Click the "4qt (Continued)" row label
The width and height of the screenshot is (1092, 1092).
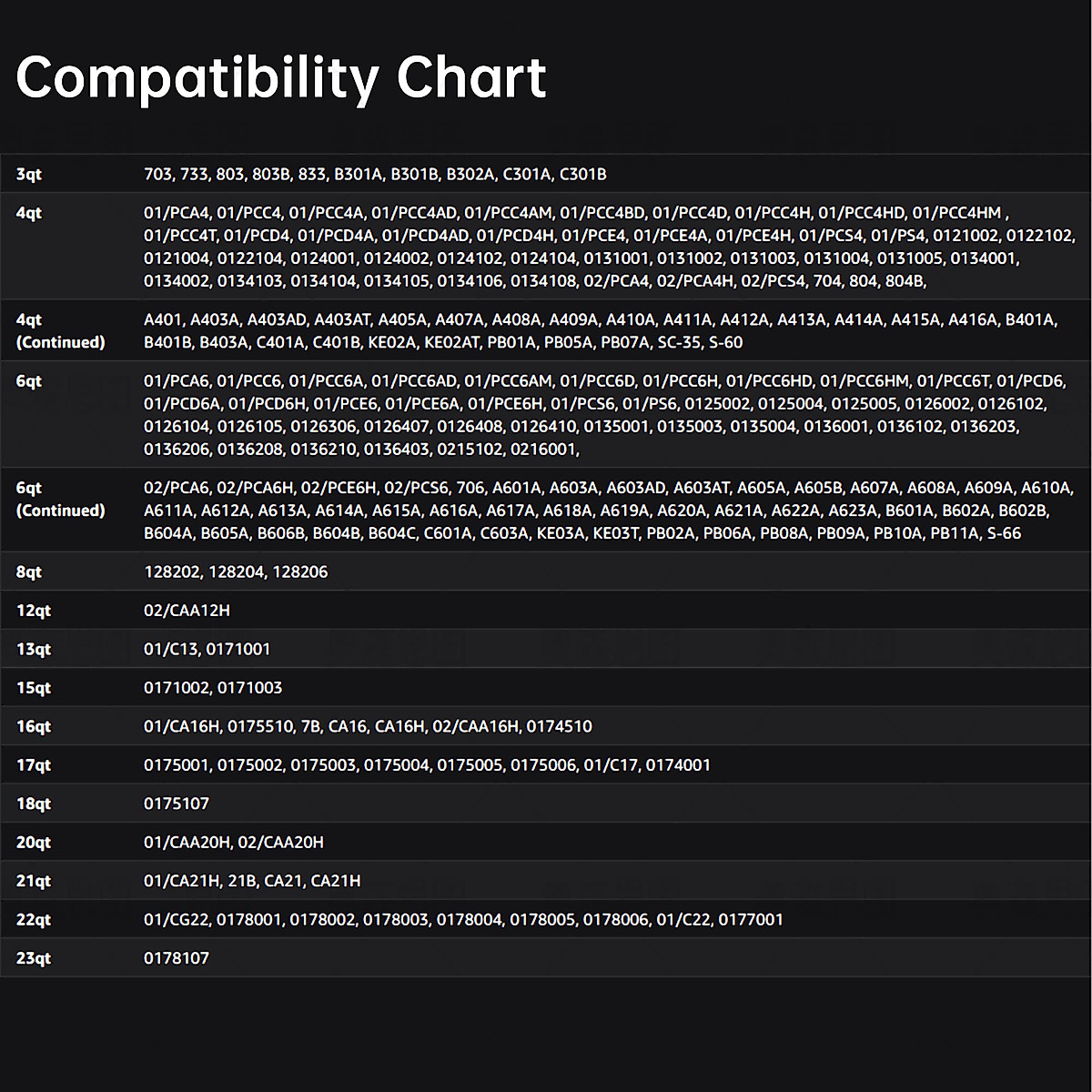(x=60, y=331)
